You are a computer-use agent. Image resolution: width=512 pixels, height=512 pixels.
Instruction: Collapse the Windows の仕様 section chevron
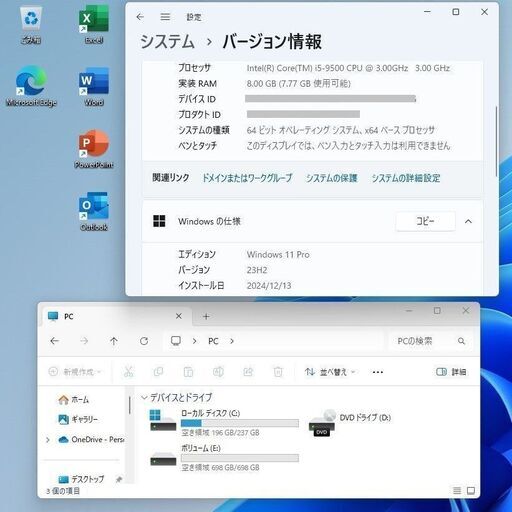tap(468, 221)
